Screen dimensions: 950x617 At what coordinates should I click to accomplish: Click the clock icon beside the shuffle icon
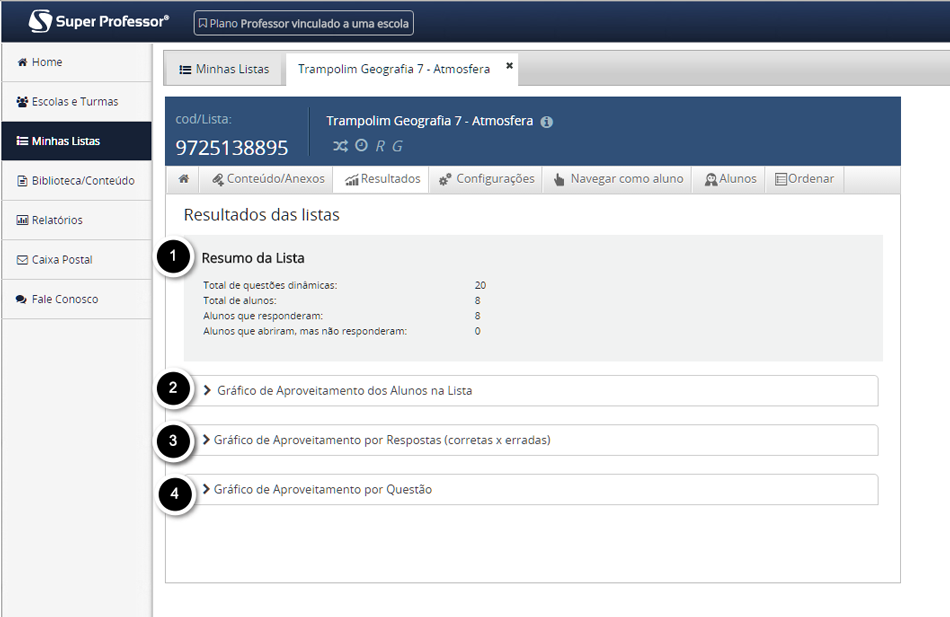(362, 145)
